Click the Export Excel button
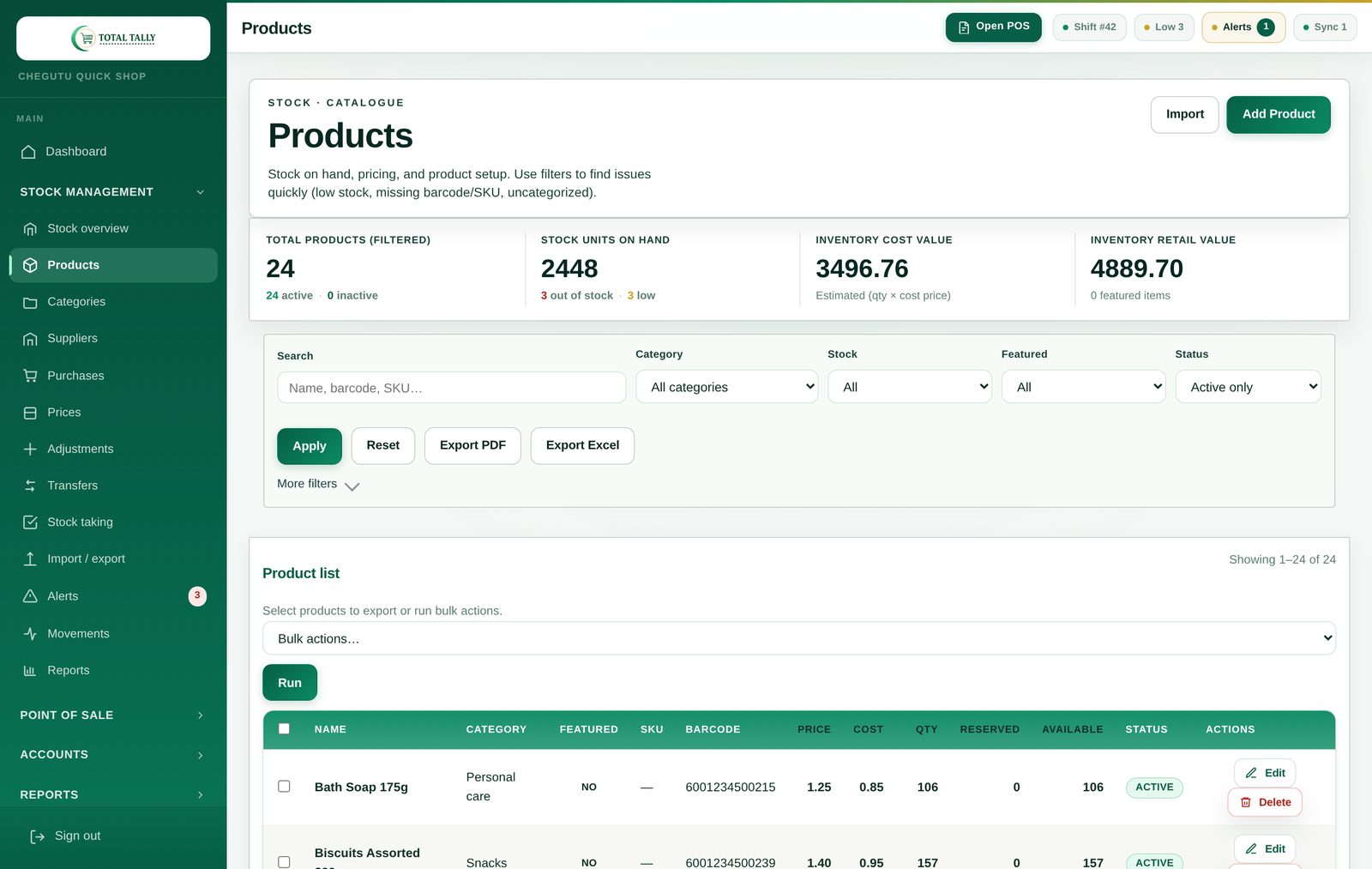The height and width of the screenshot is (869, 1372). (x=582, y=446)
